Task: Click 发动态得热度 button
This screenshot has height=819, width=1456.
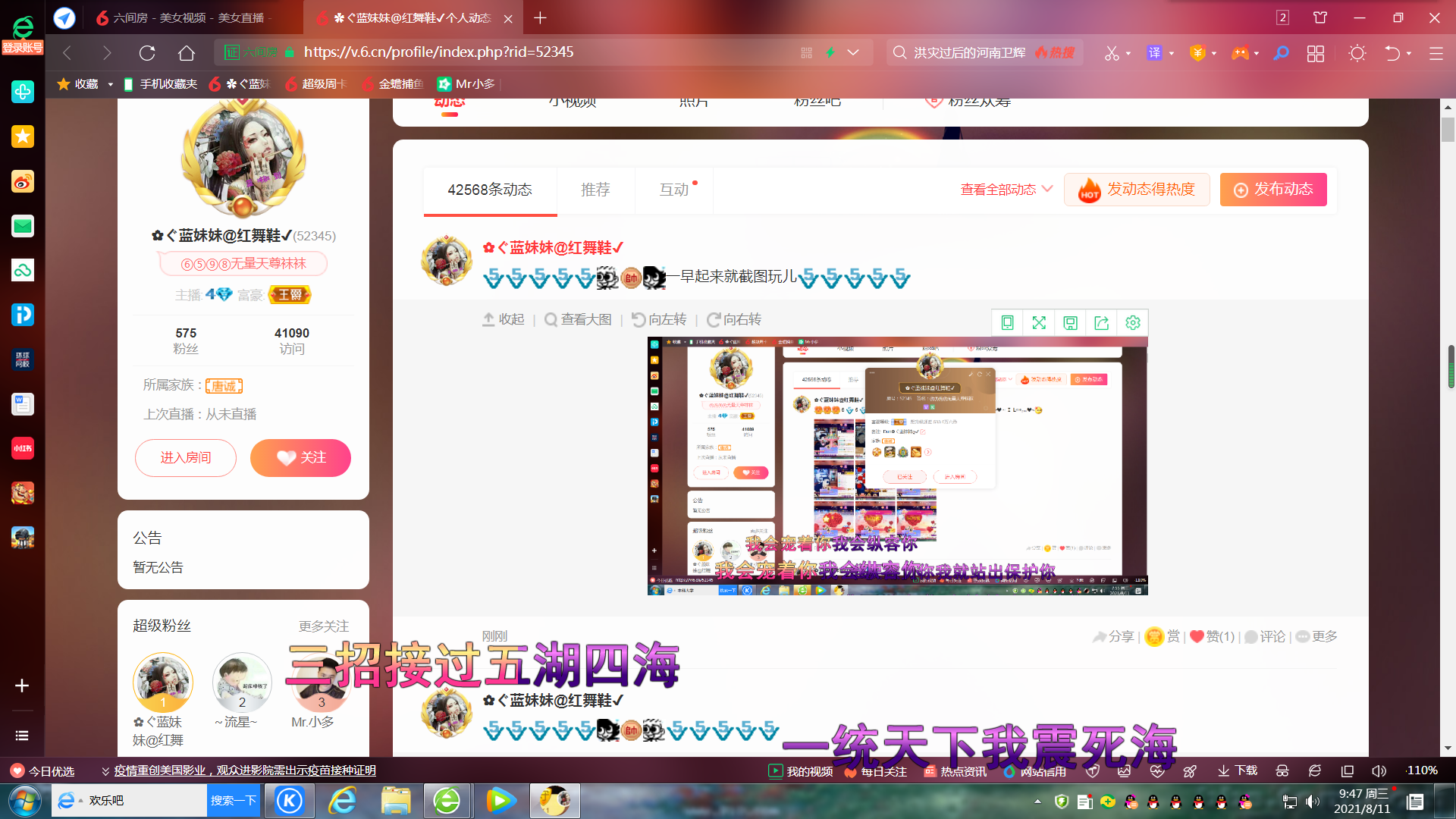Action: coord(1137,190)
